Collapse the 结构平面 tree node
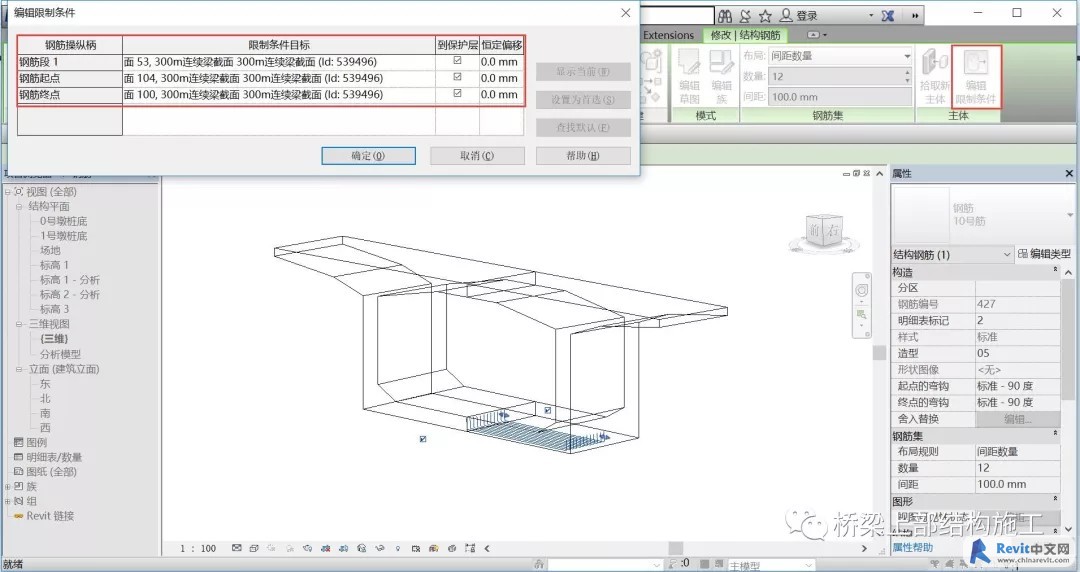1080x572 pixels. click(x=19, y=206)
